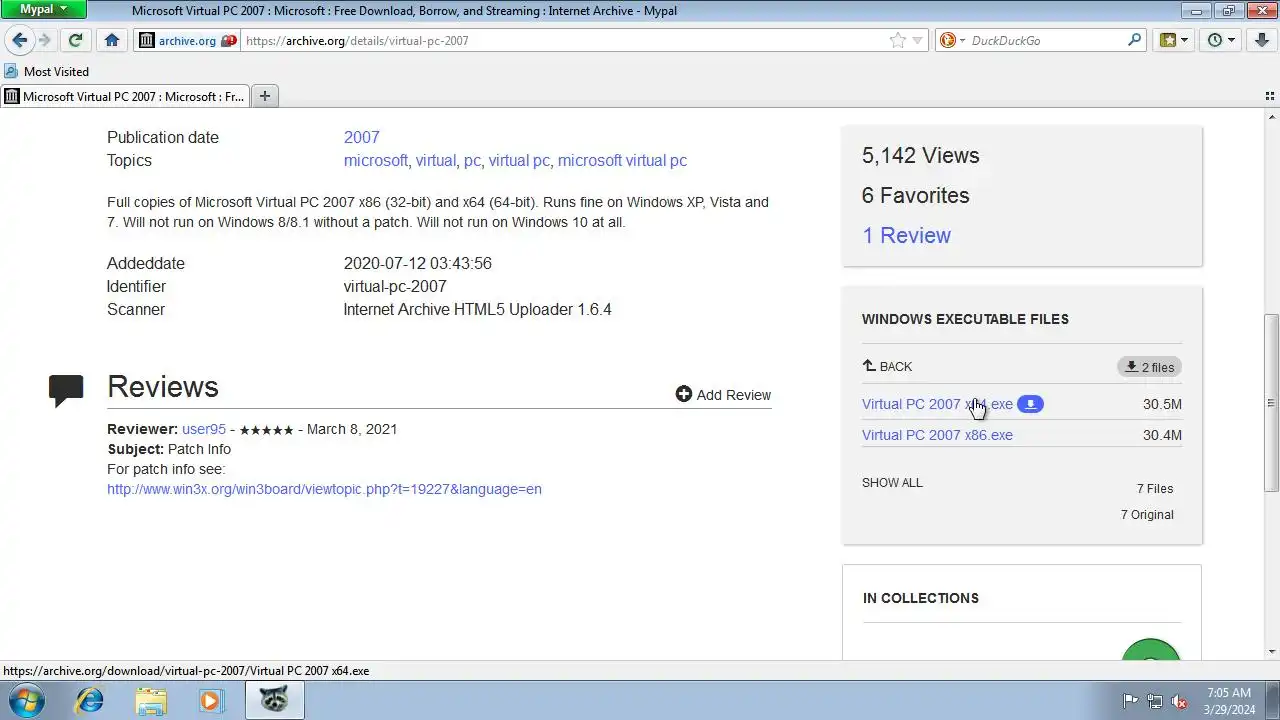Open the DuckDuckGo search engine dropdown
The height and width of the screenshot is (720, 1280).
[x=952, y=40]
